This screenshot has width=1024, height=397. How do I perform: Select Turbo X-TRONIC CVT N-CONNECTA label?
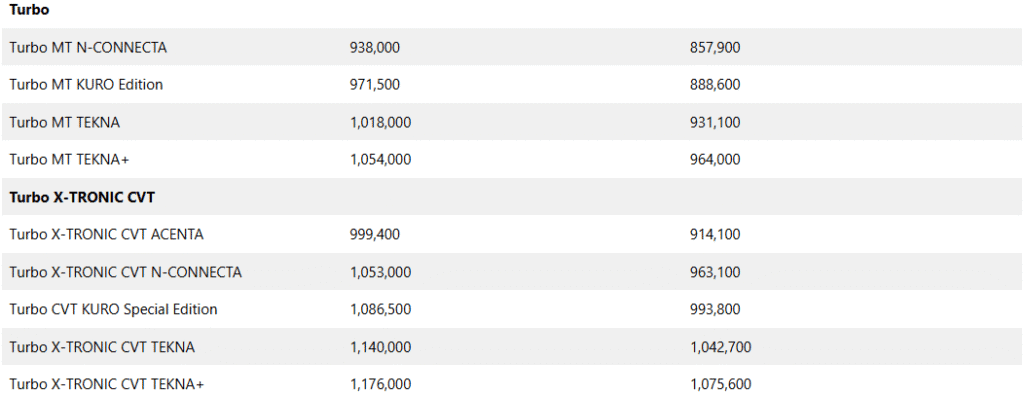click(125, 272)
